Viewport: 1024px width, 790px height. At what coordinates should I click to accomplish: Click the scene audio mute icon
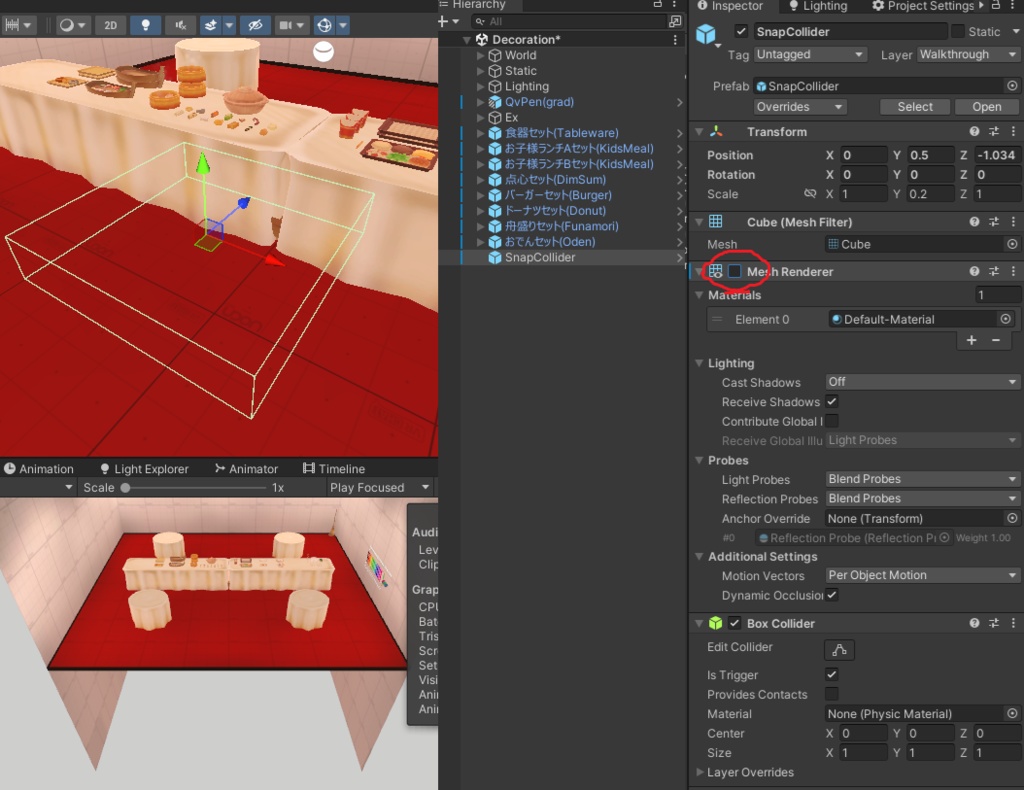point(180,25)
